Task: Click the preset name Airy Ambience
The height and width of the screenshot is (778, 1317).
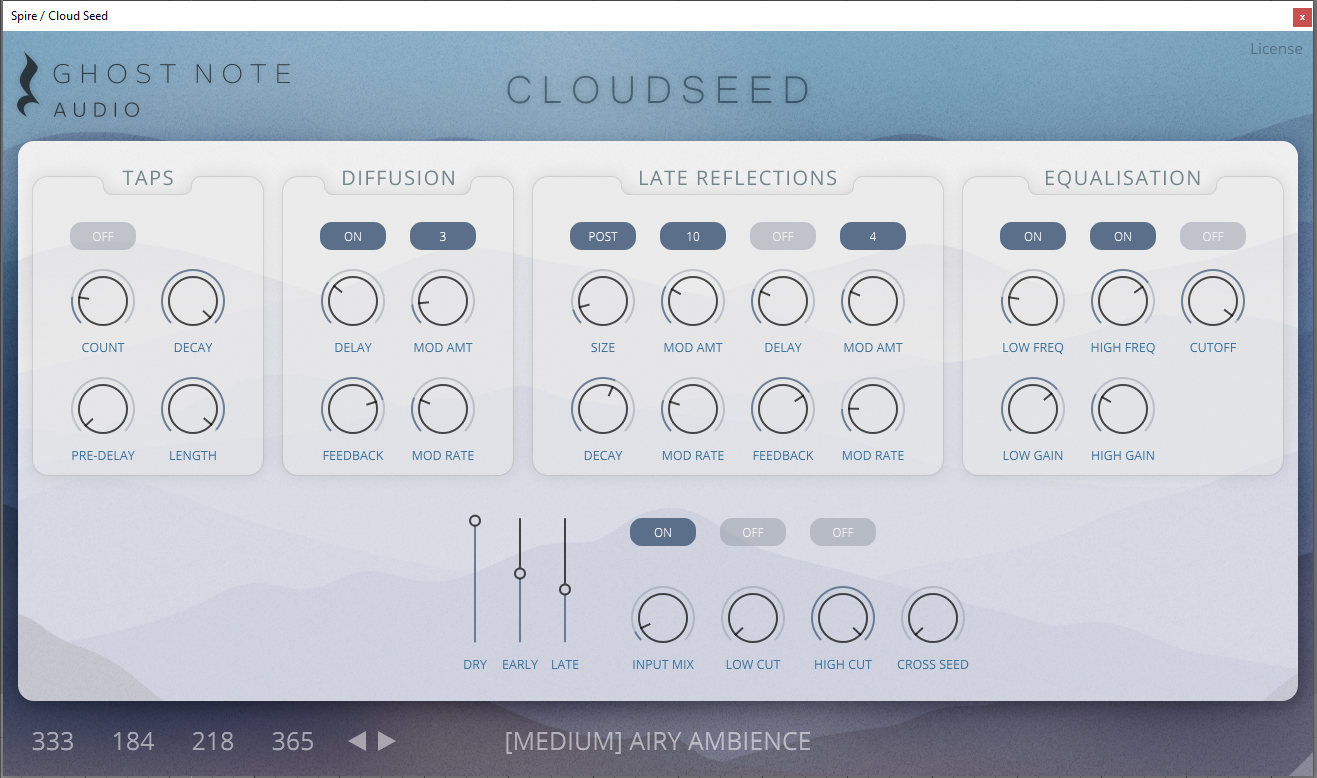Action: coord(658,742)
